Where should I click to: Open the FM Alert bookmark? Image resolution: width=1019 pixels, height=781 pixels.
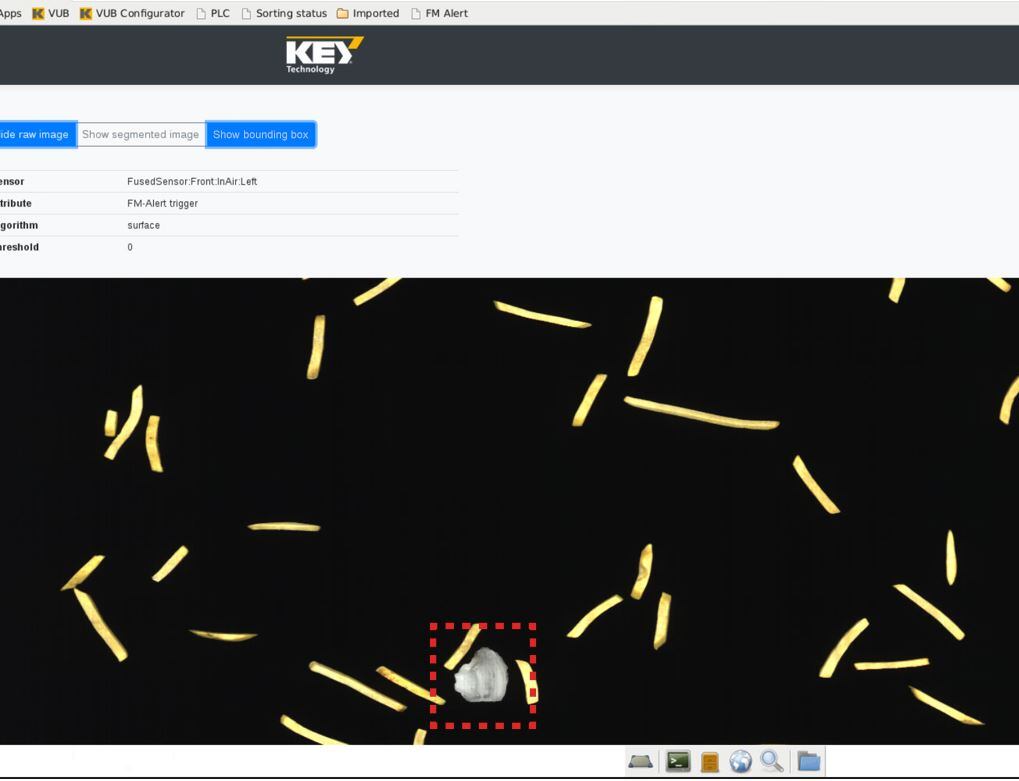[439, 13]
